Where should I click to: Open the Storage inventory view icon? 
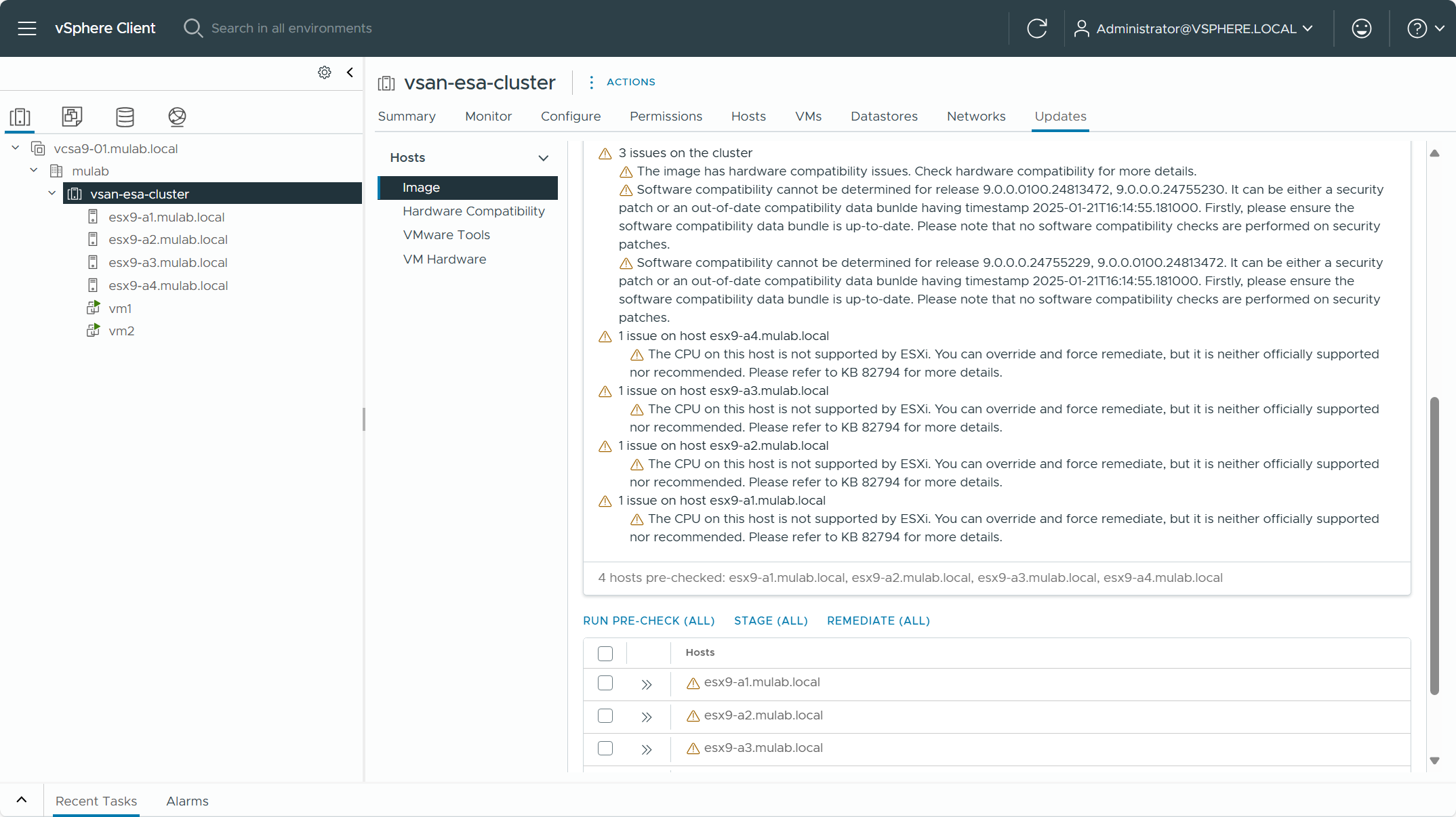tap(125, 117)
